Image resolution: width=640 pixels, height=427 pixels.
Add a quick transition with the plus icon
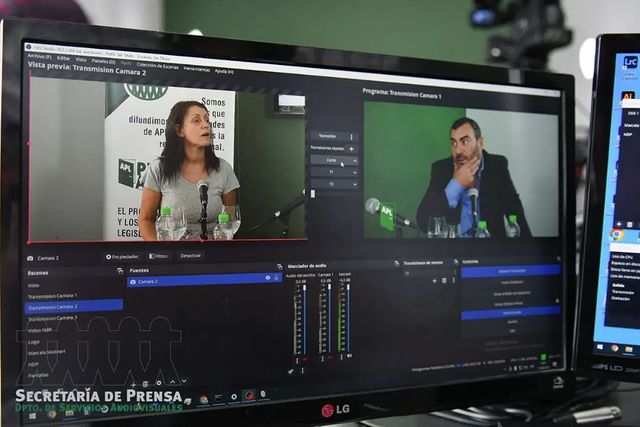coord(351,149)
